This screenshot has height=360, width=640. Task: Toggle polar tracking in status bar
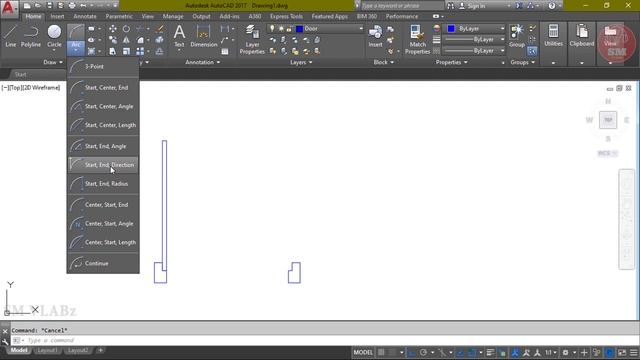click(423, 352)
